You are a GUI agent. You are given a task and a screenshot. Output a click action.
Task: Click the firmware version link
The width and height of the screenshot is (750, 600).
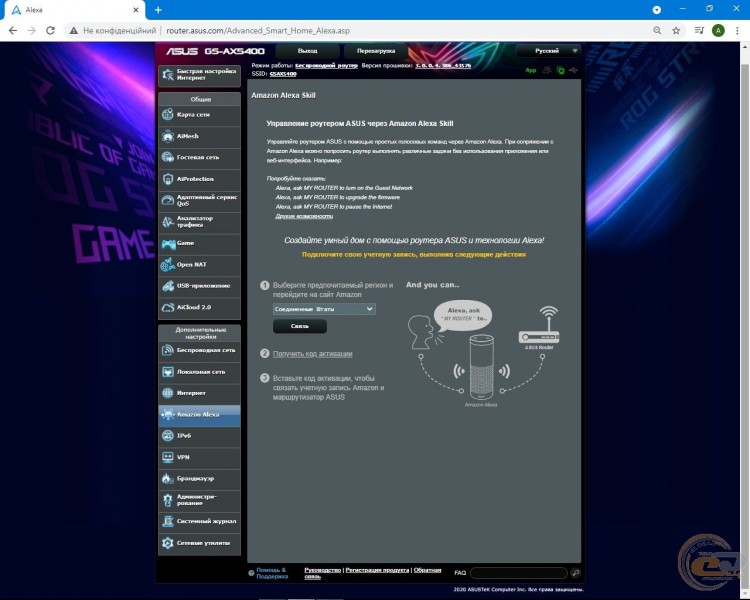443,66
